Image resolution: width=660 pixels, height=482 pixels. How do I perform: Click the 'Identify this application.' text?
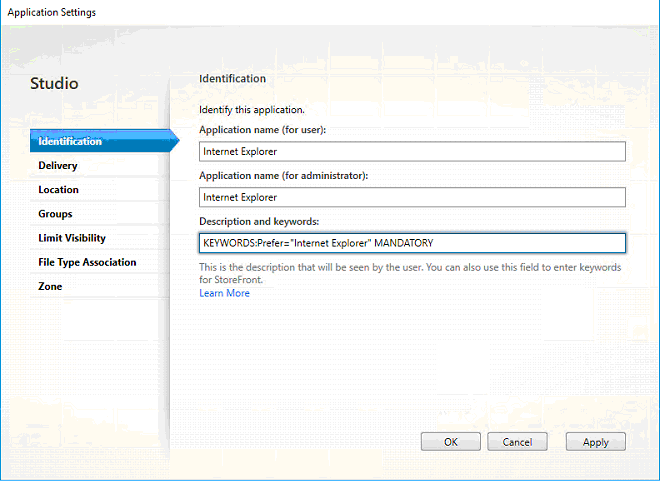[x=252, y=110]
